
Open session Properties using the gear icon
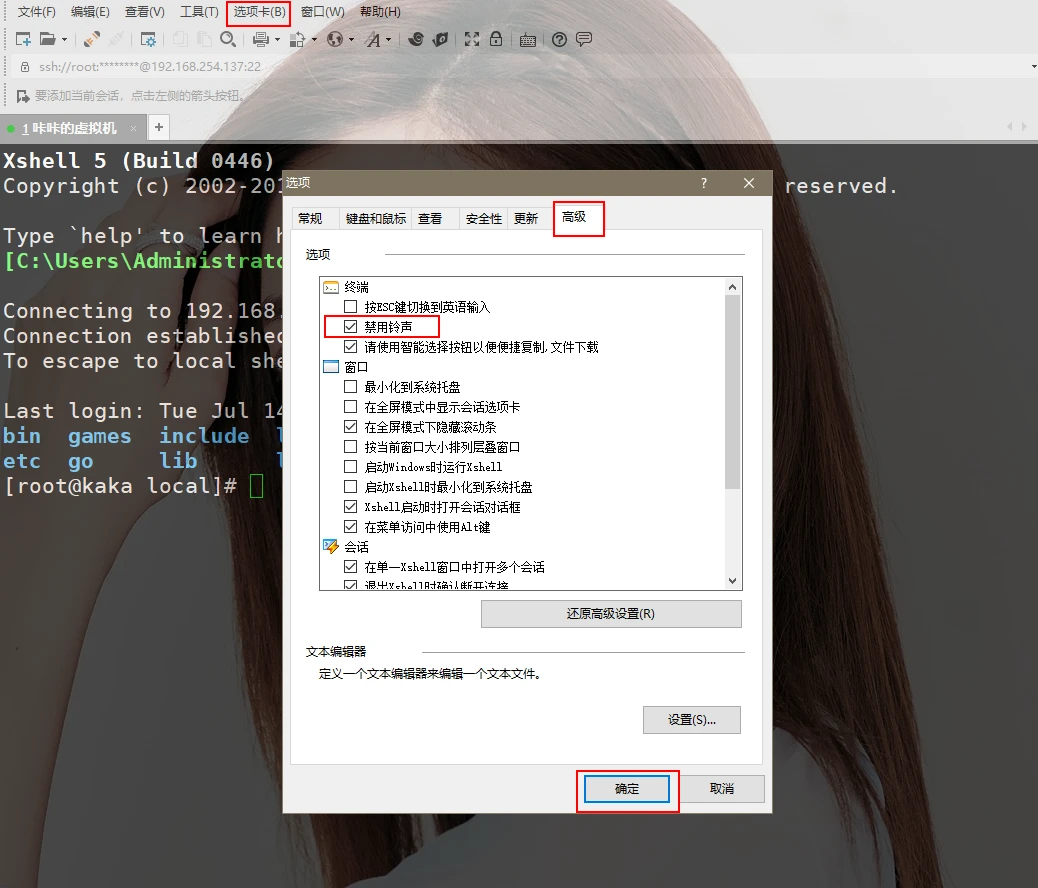tap(147, 39)
